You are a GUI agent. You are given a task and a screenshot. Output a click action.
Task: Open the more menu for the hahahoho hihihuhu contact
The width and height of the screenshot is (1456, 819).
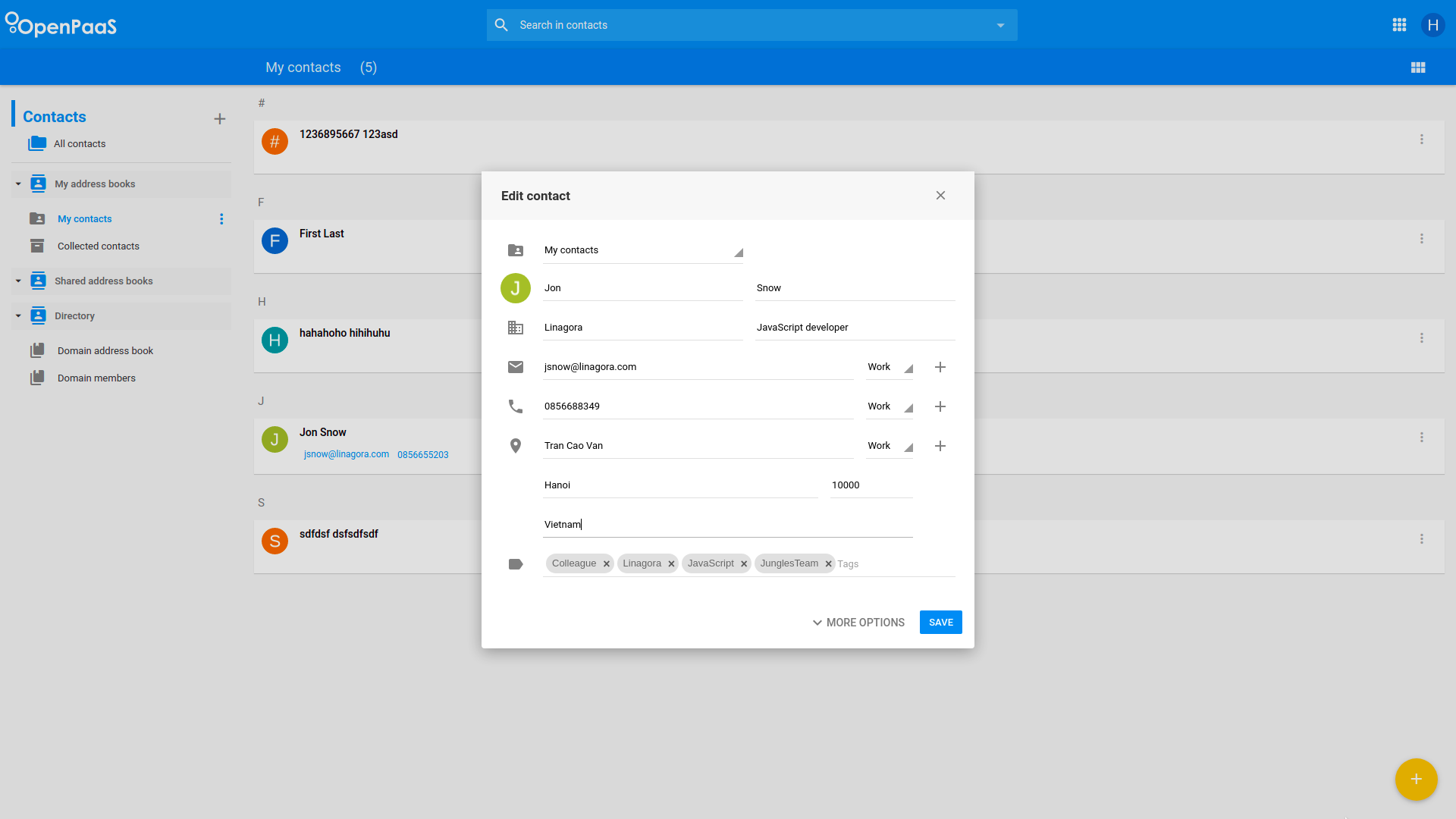click(1422, 338)
